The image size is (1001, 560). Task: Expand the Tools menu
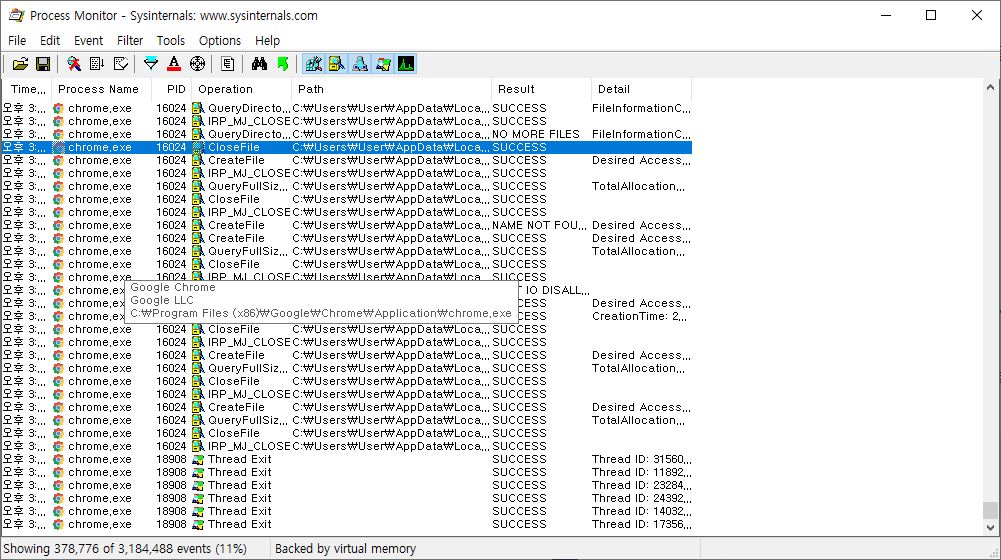(x=171, y=41)
